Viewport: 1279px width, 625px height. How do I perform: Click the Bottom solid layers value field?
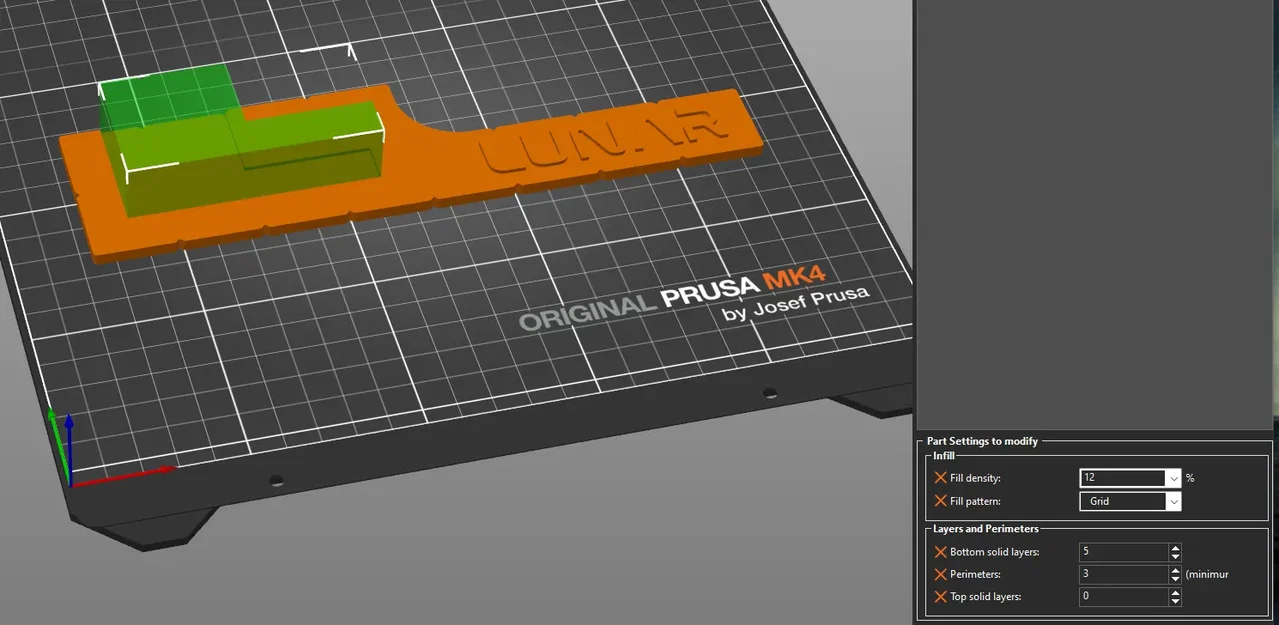1124,552
